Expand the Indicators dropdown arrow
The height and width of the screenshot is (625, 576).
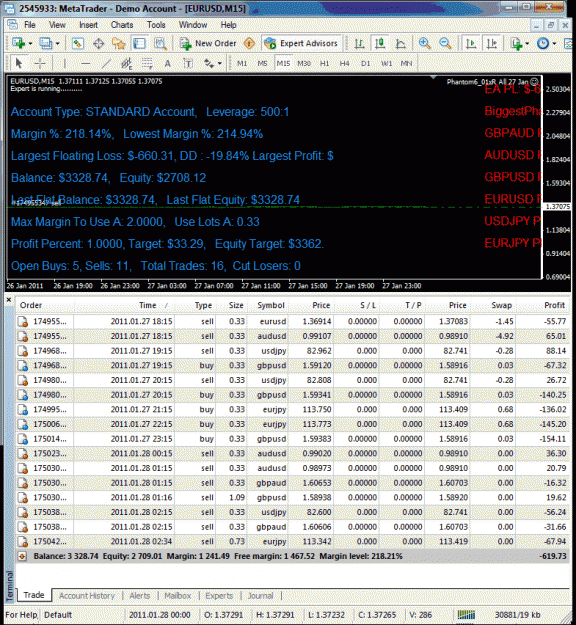pos(527,43)
